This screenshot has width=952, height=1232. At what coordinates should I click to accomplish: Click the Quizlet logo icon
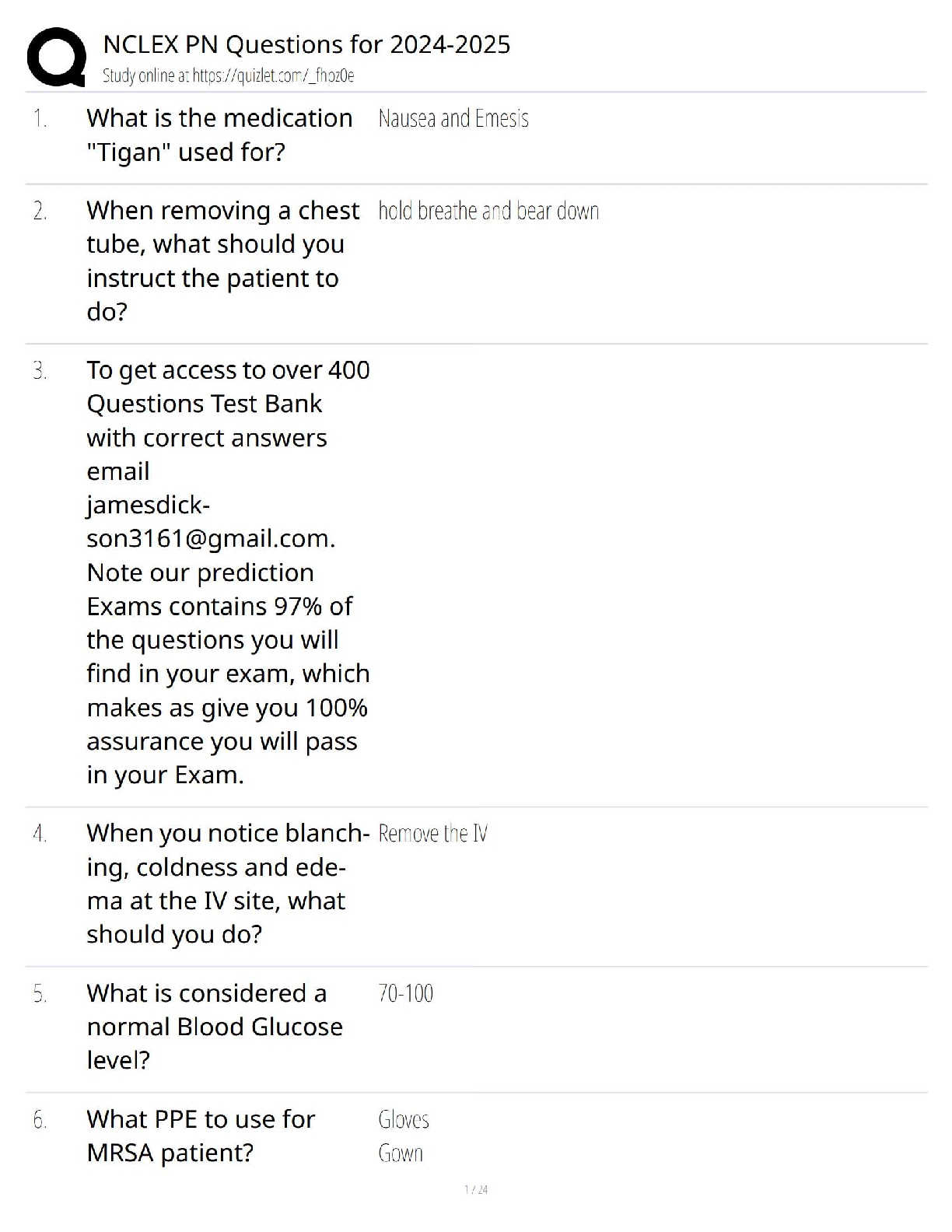(x=56, y=56)
